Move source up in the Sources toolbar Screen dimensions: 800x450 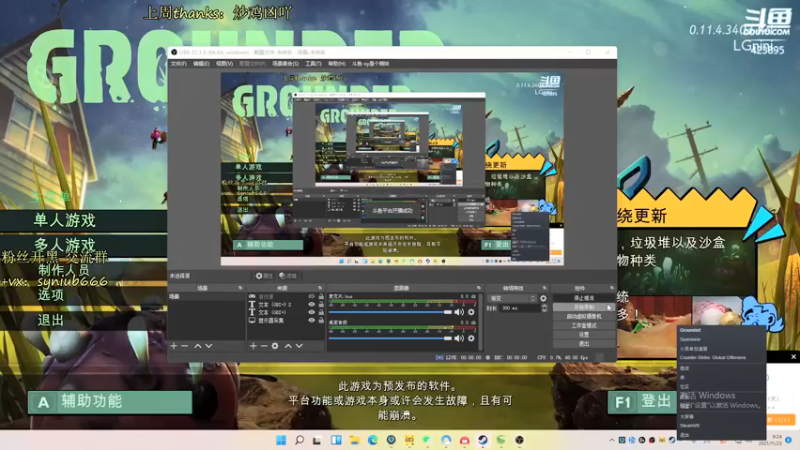coord(288,346)
